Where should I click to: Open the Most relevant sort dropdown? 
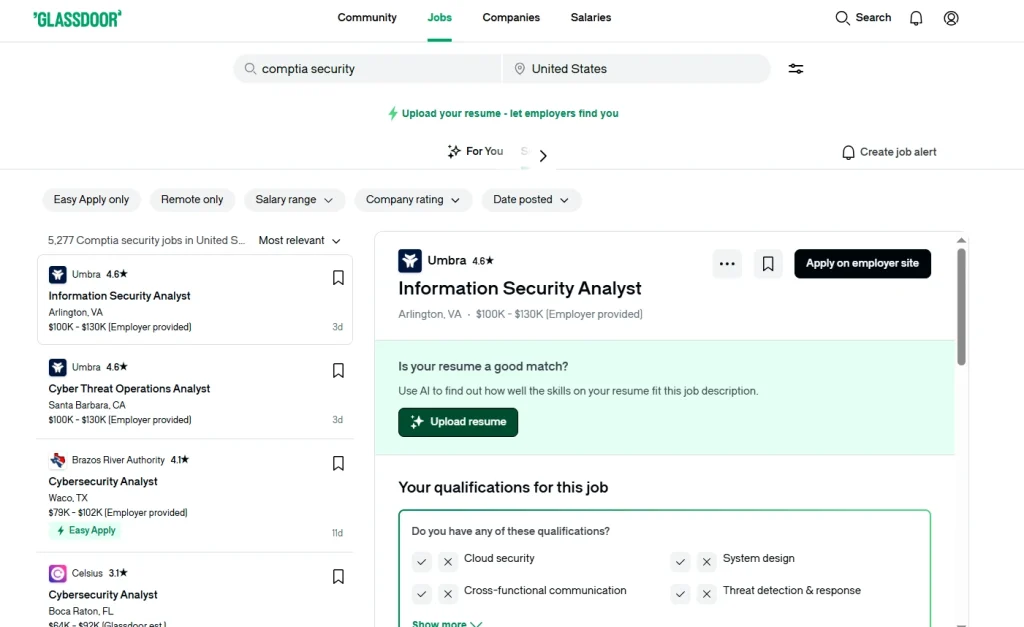[x=300, y=240]
